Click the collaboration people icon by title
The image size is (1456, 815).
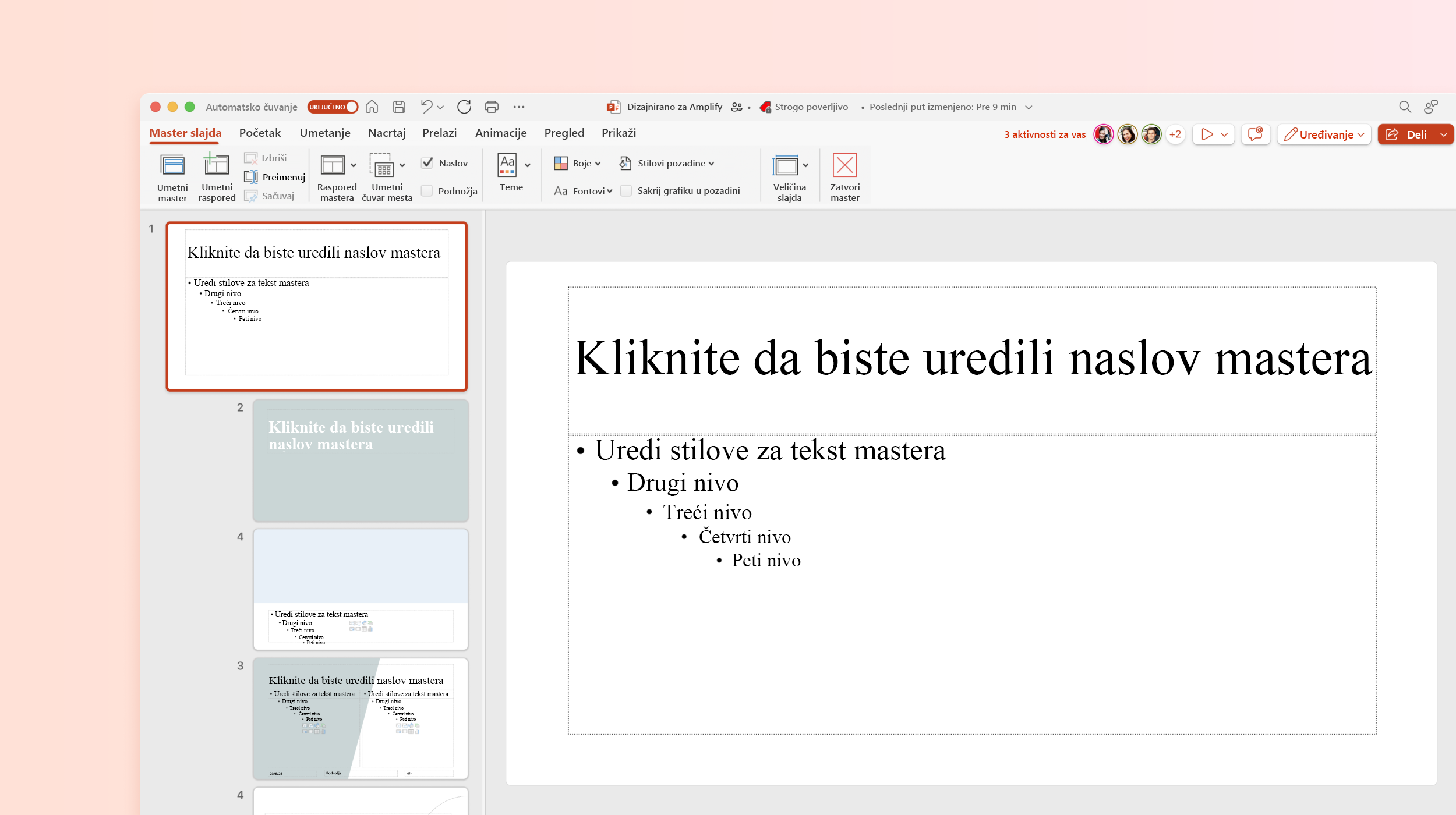pyautogui.click(x=737, y=107)
